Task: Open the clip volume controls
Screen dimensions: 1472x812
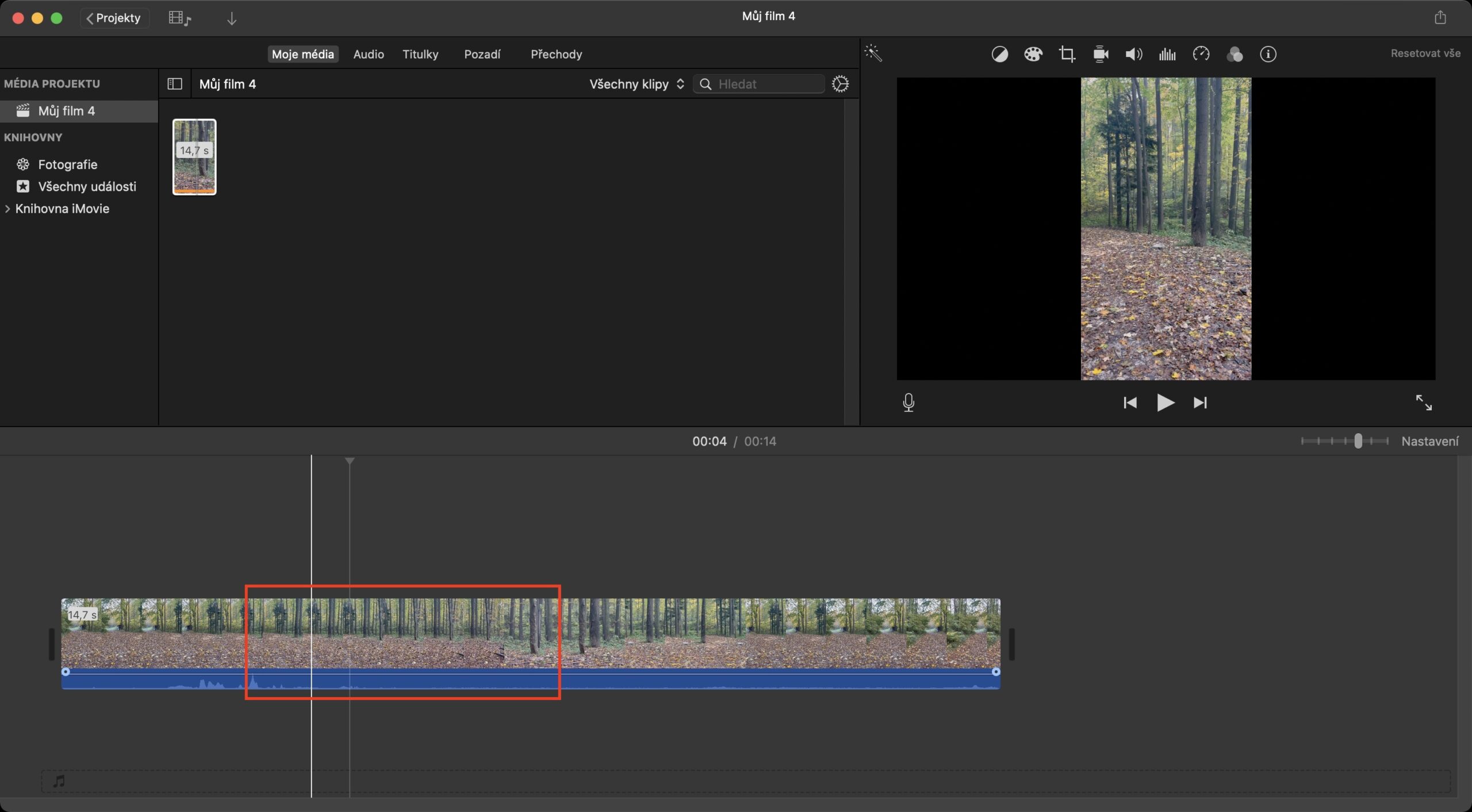Action: (1133, 53)
